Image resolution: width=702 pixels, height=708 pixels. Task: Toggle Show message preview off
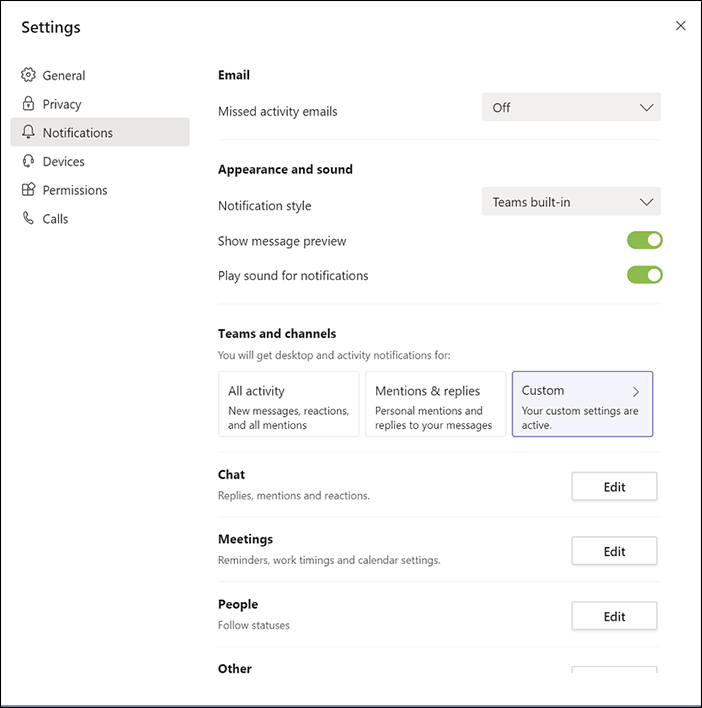(x=645, y=240)
